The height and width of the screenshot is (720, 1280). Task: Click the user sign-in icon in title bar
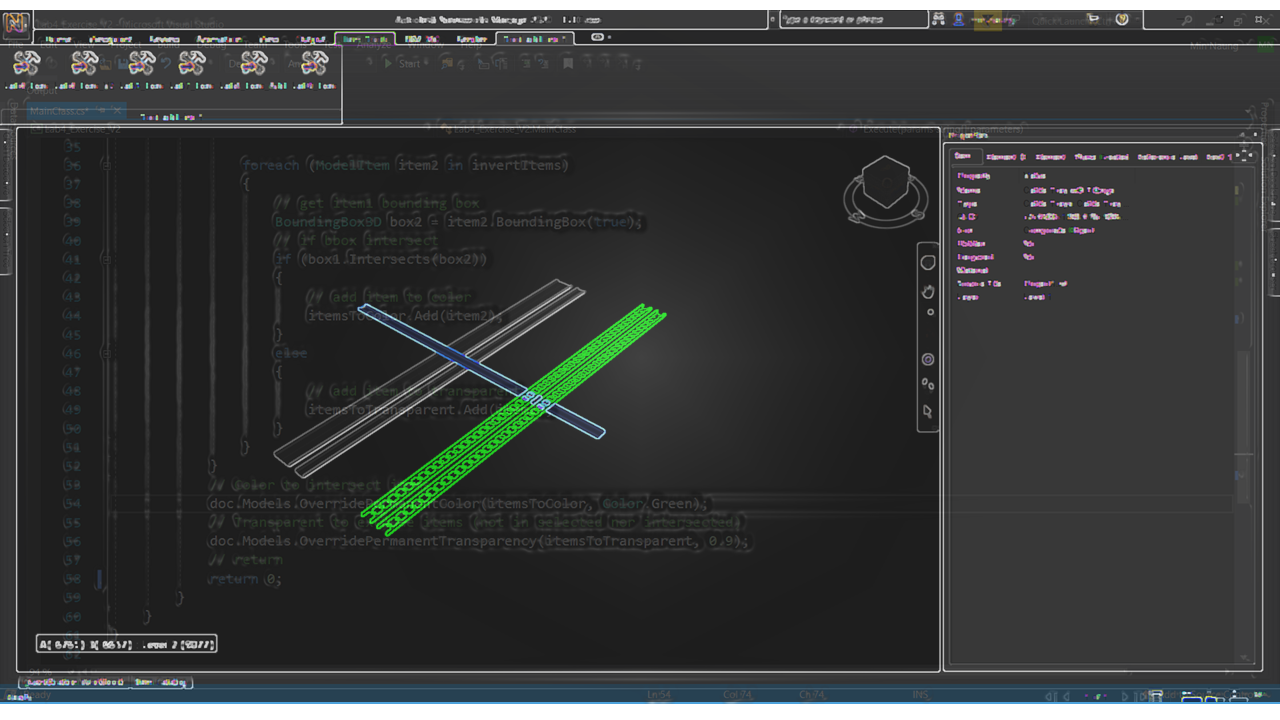[x=959, y=19]
